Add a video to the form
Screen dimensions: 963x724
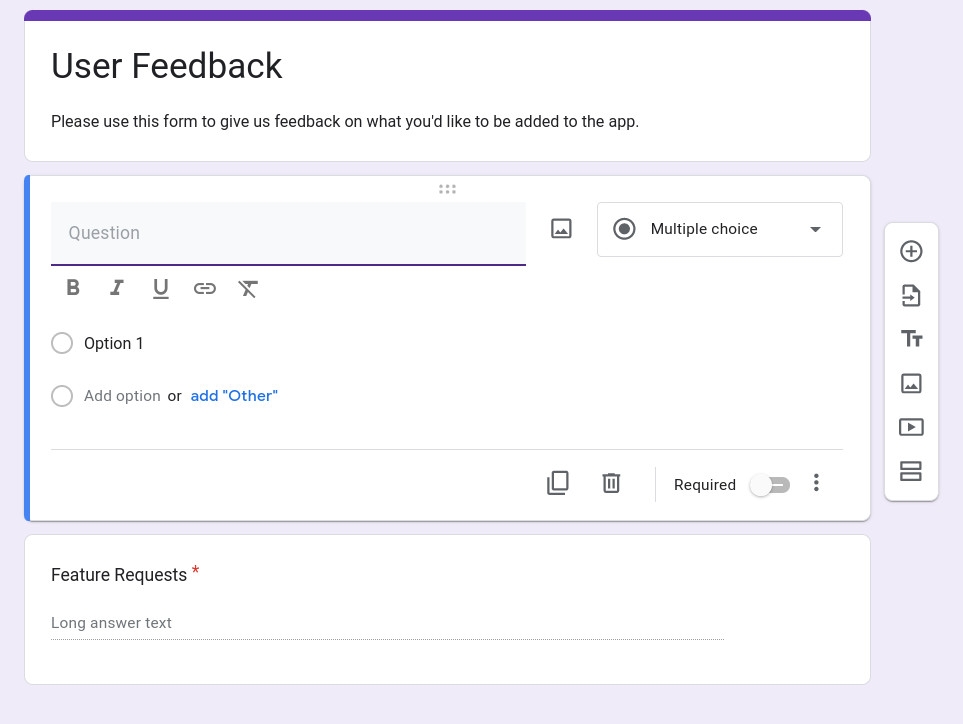coord(911,427)
